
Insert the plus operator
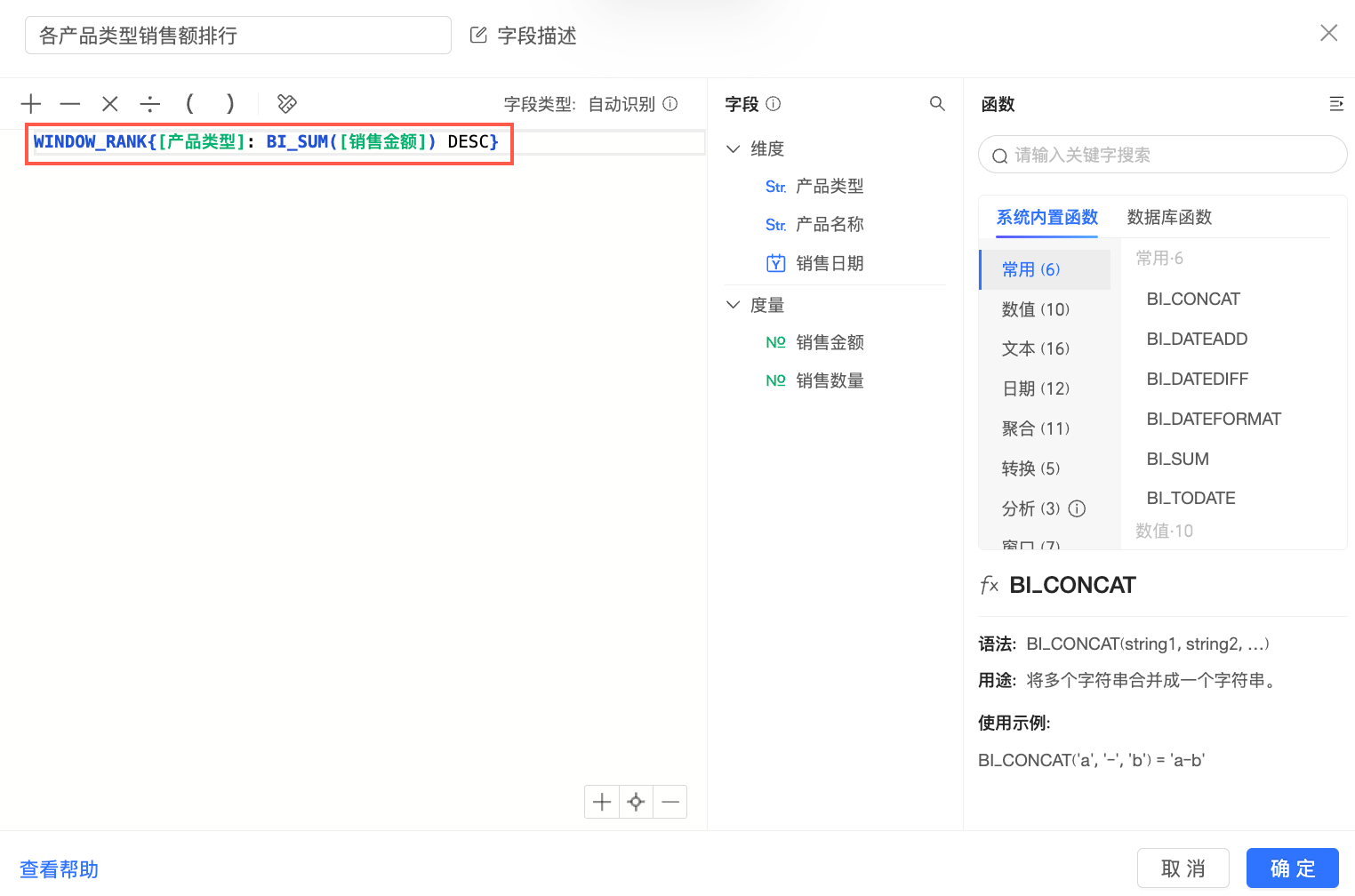click(x=31, y=104)
